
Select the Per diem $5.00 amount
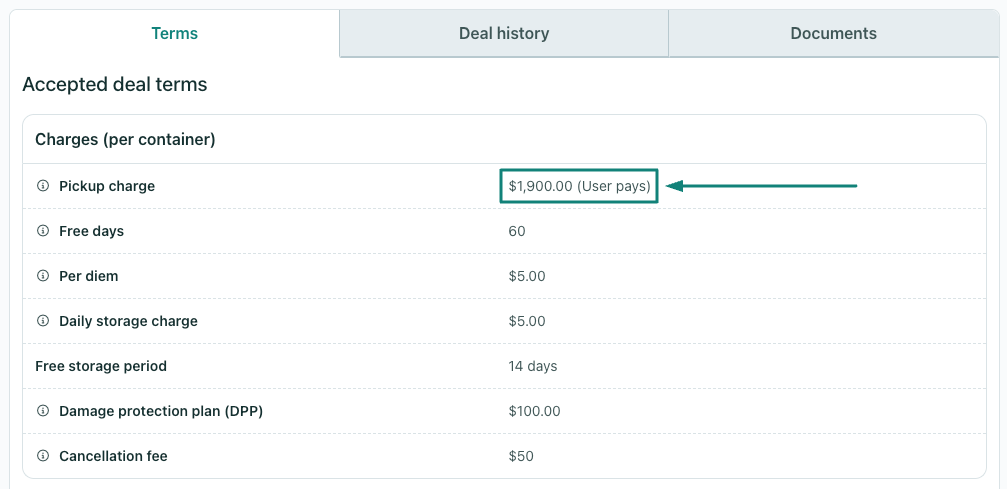click(527, 276)
